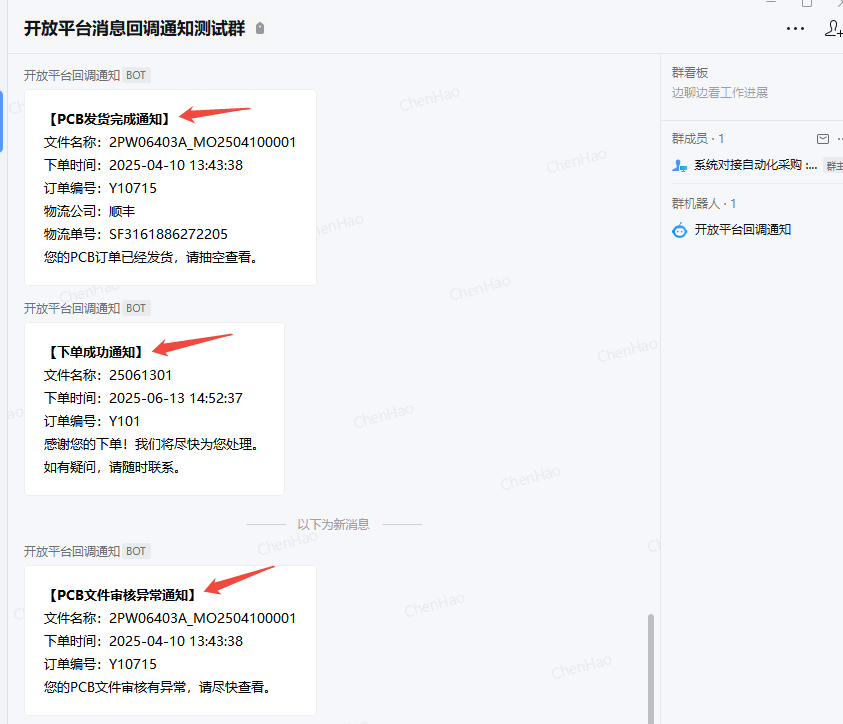Click sender name above 下单成功通知 message
The height and width of the screenshot is (724, 843).
[x=72, y=308]
